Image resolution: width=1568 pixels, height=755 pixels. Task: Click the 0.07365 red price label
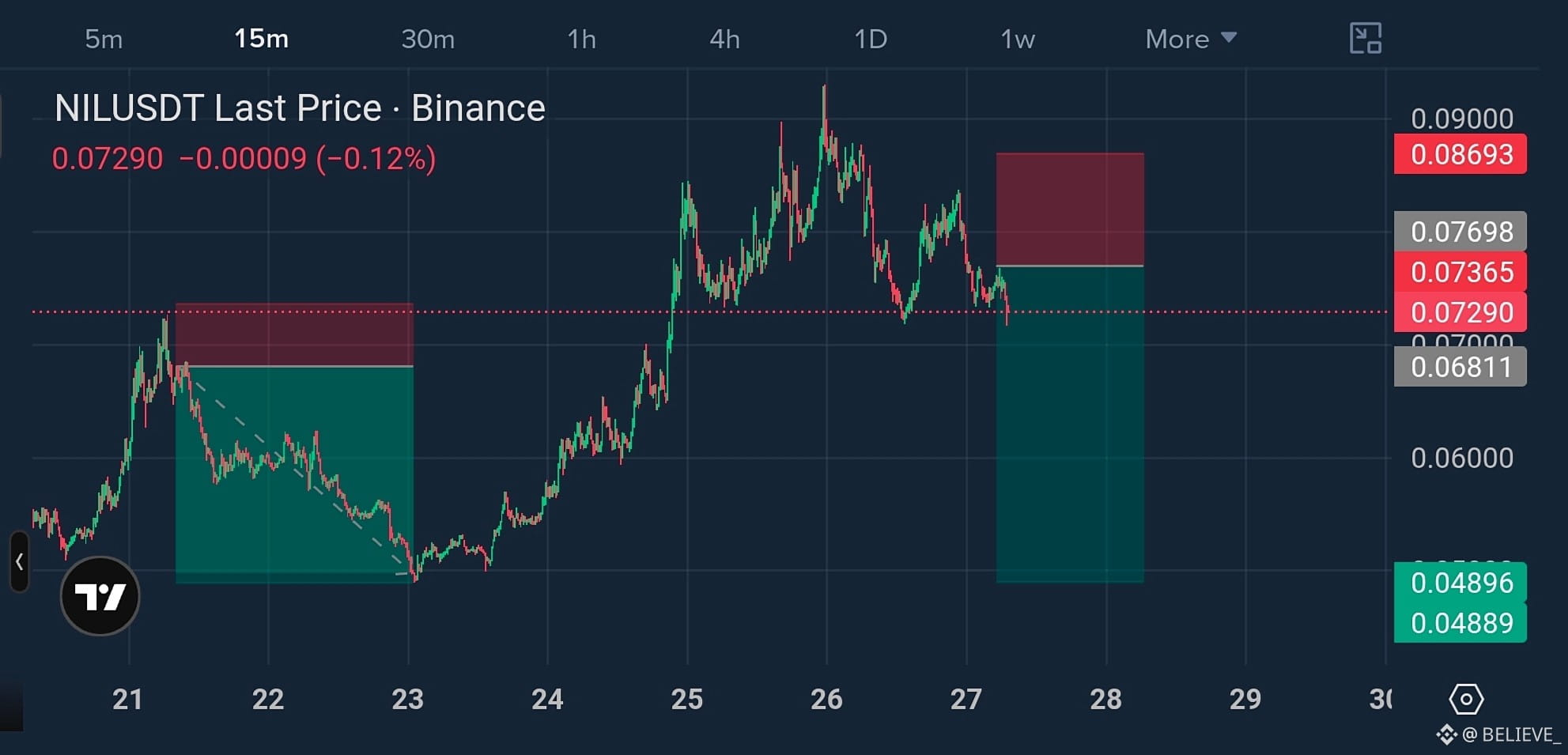pos(1460,272)
